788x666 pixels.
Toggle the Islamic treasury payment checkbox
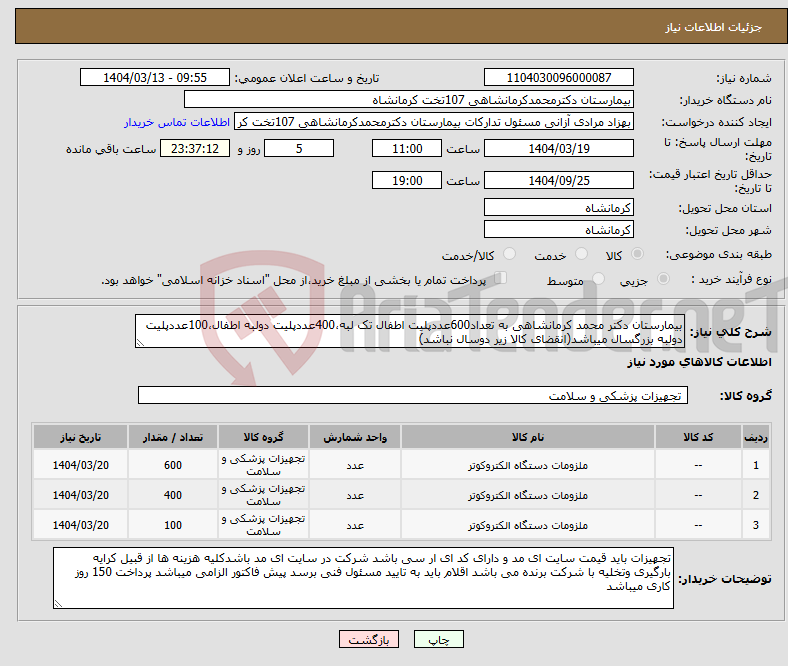(501, 277)
